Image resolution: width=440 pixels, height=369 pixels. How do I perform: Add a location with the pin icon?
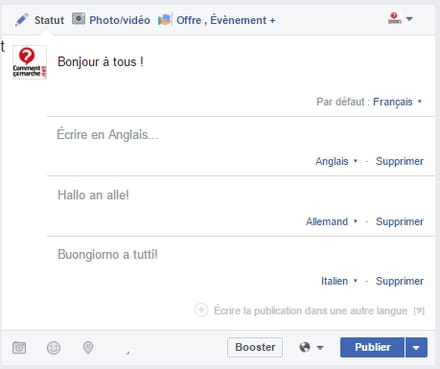coord(88,348)
